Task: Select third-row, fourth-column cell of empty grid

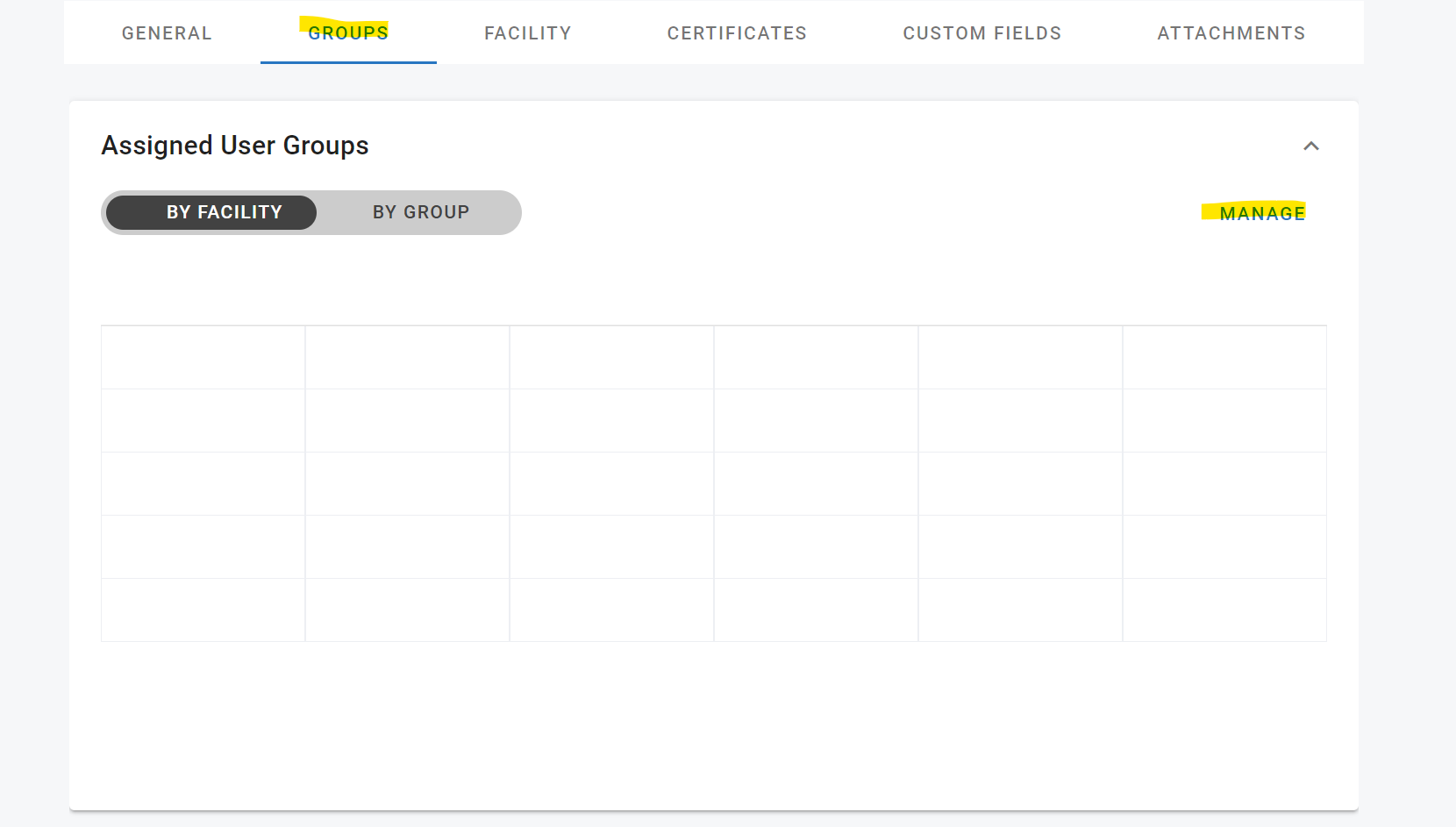Action: tap(816, 484)
